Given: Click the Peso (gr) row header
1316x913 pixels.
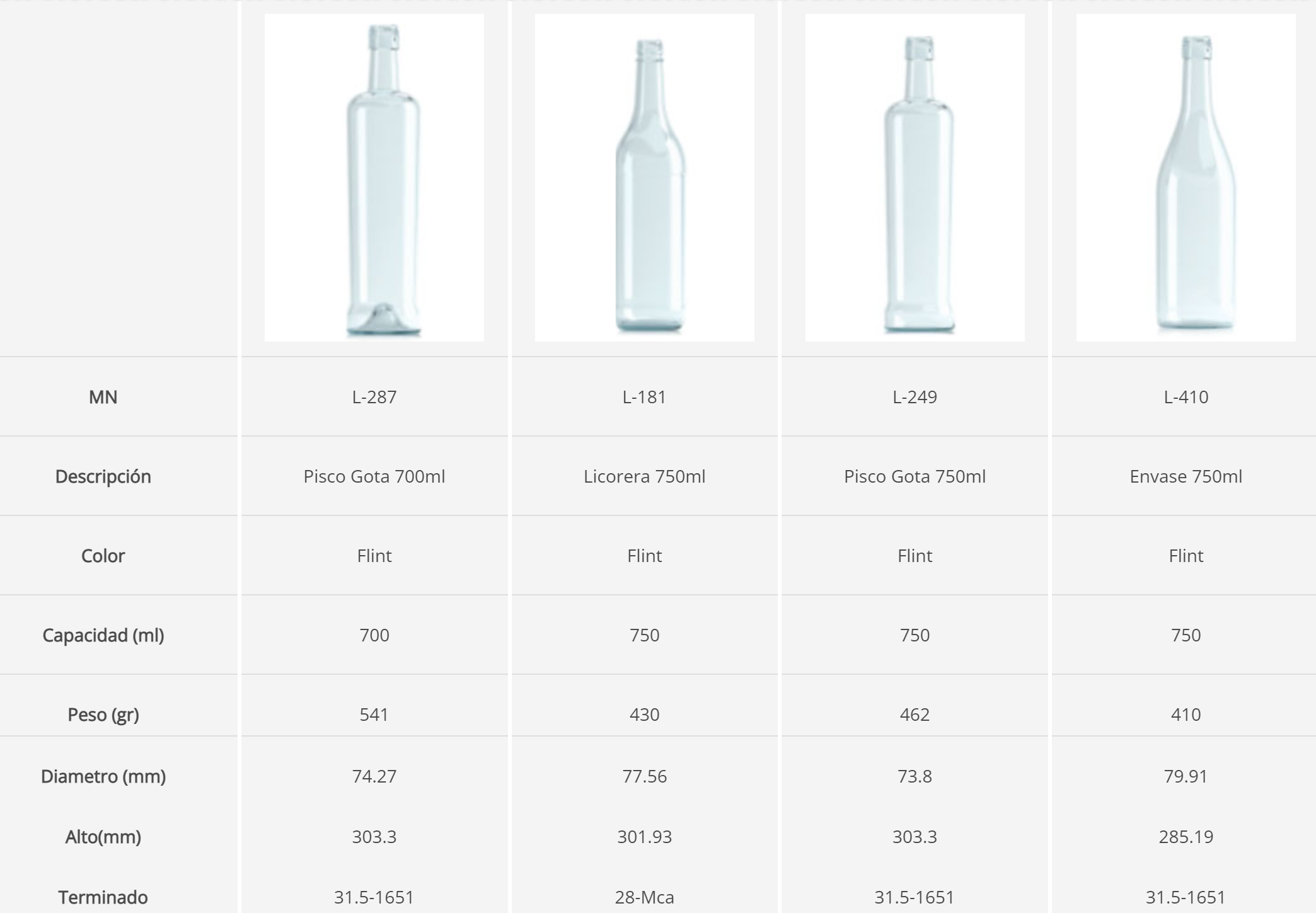Looking at the screenshot, I should point(103,715).
